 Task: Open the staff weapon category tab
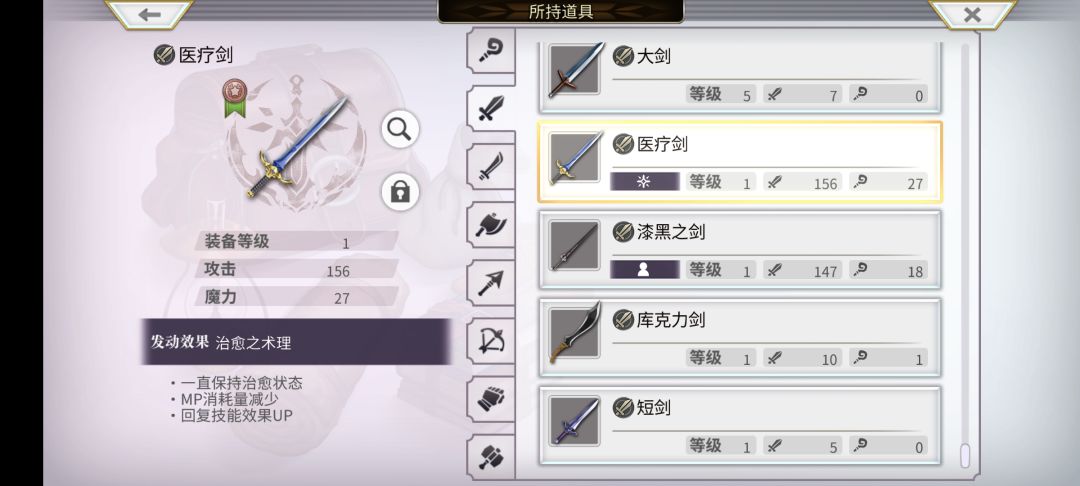point(491,50)
